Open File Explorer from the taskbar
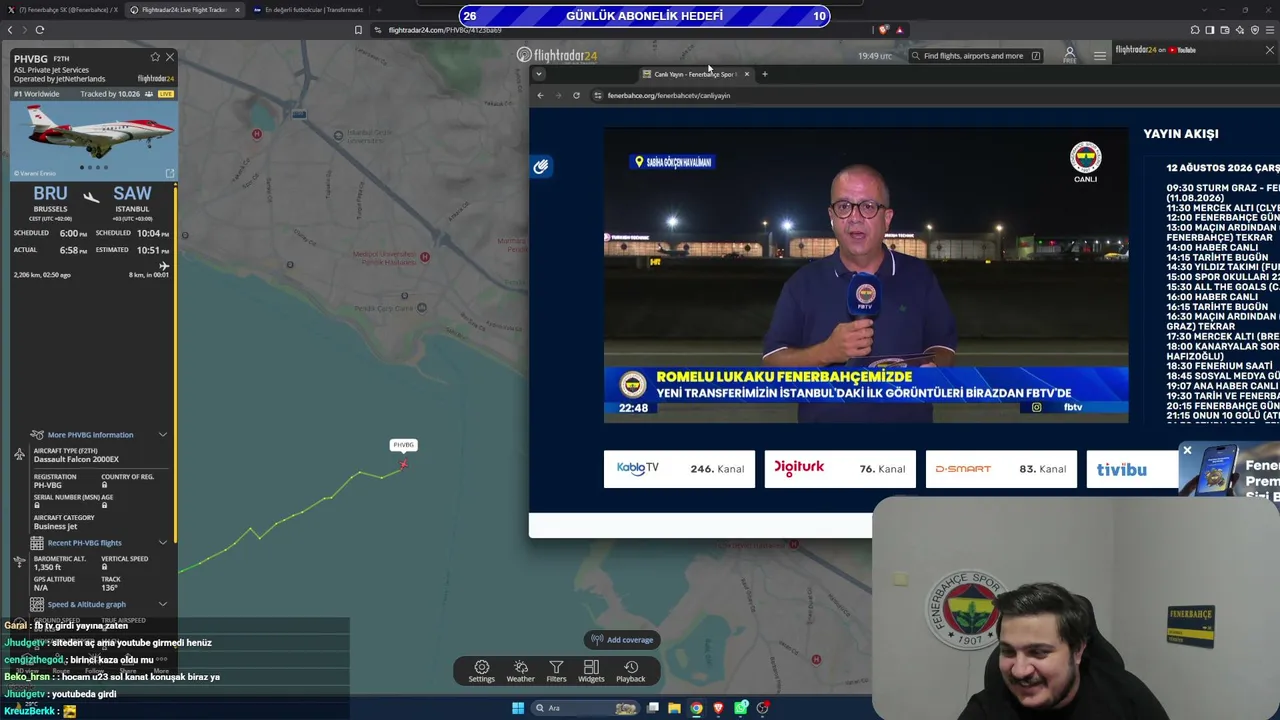This screenshot has height=720, width=1280. (675, 708)
